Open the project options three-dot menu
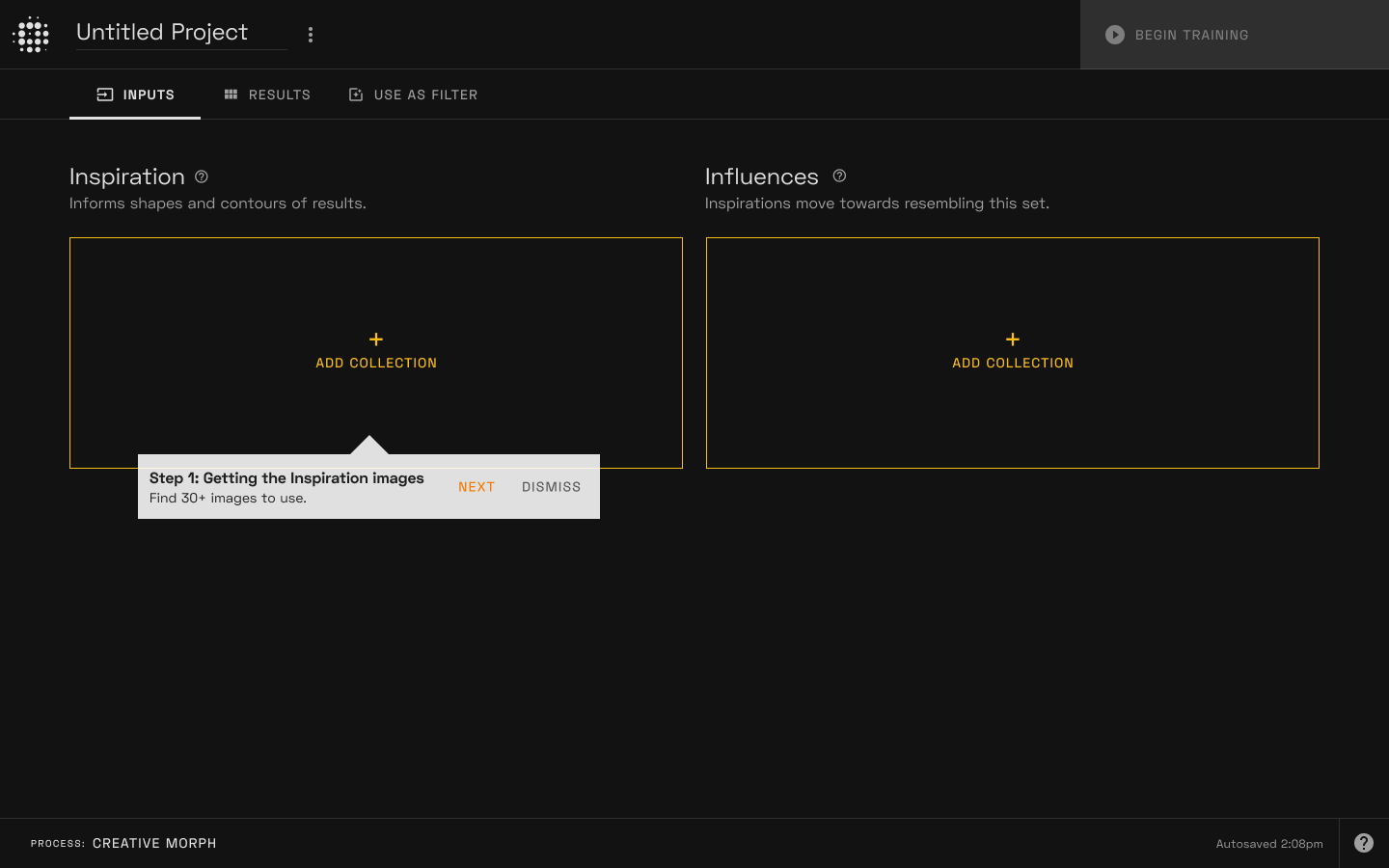This screenshot has height=868, width=1389. pyautogui.click(x=310, y=35)
